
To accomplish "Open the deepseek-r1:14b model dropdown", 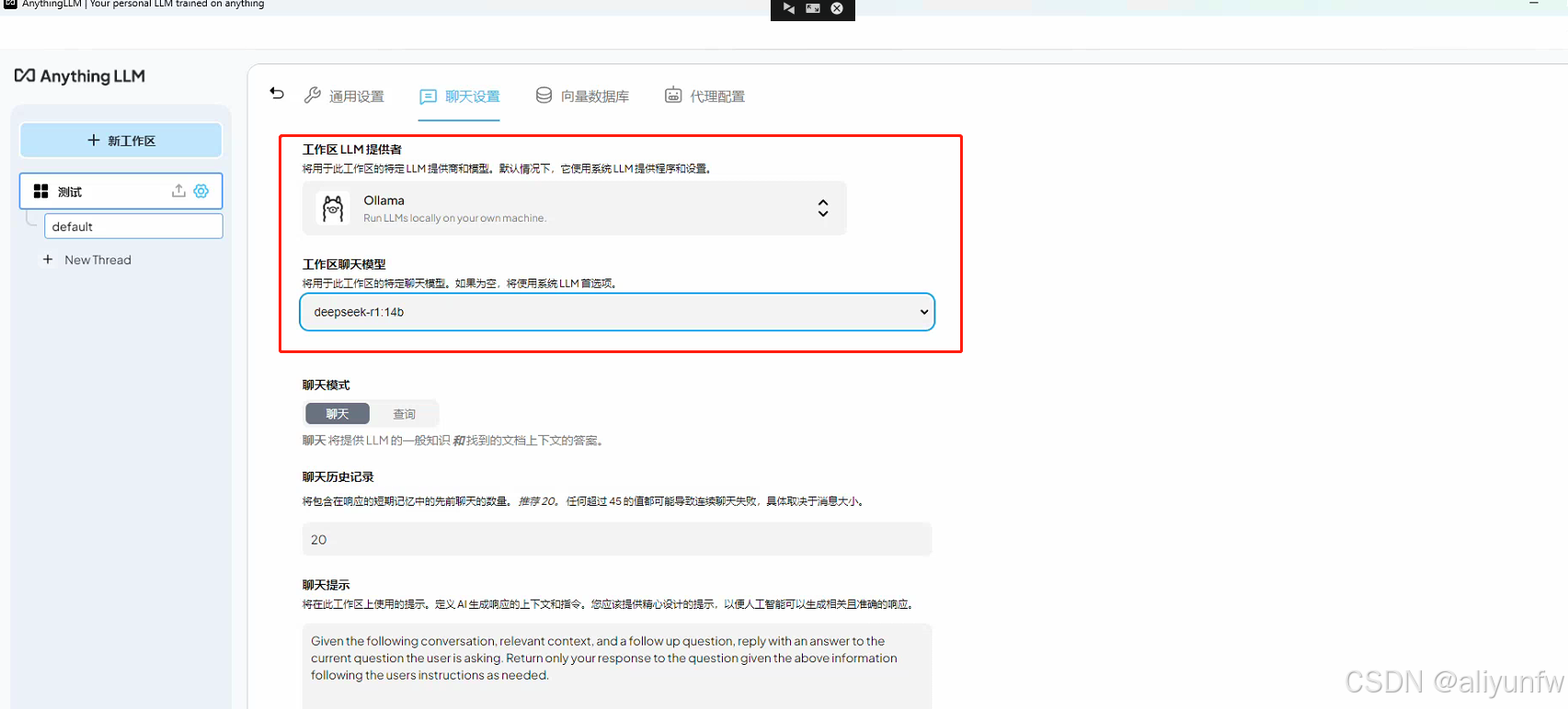I will (x=617, y=312).
